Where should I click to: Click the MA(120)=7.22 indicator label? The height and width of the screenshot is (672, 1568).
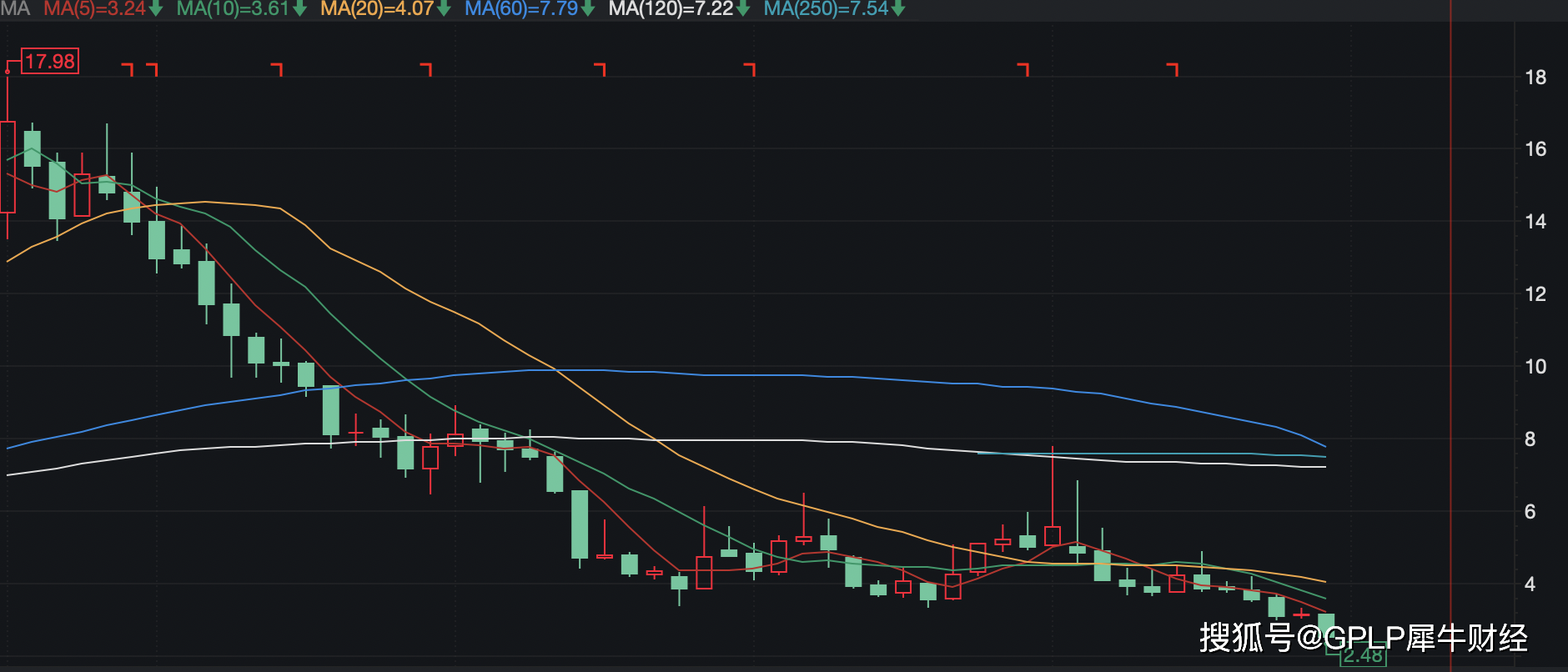pos(671,9)
